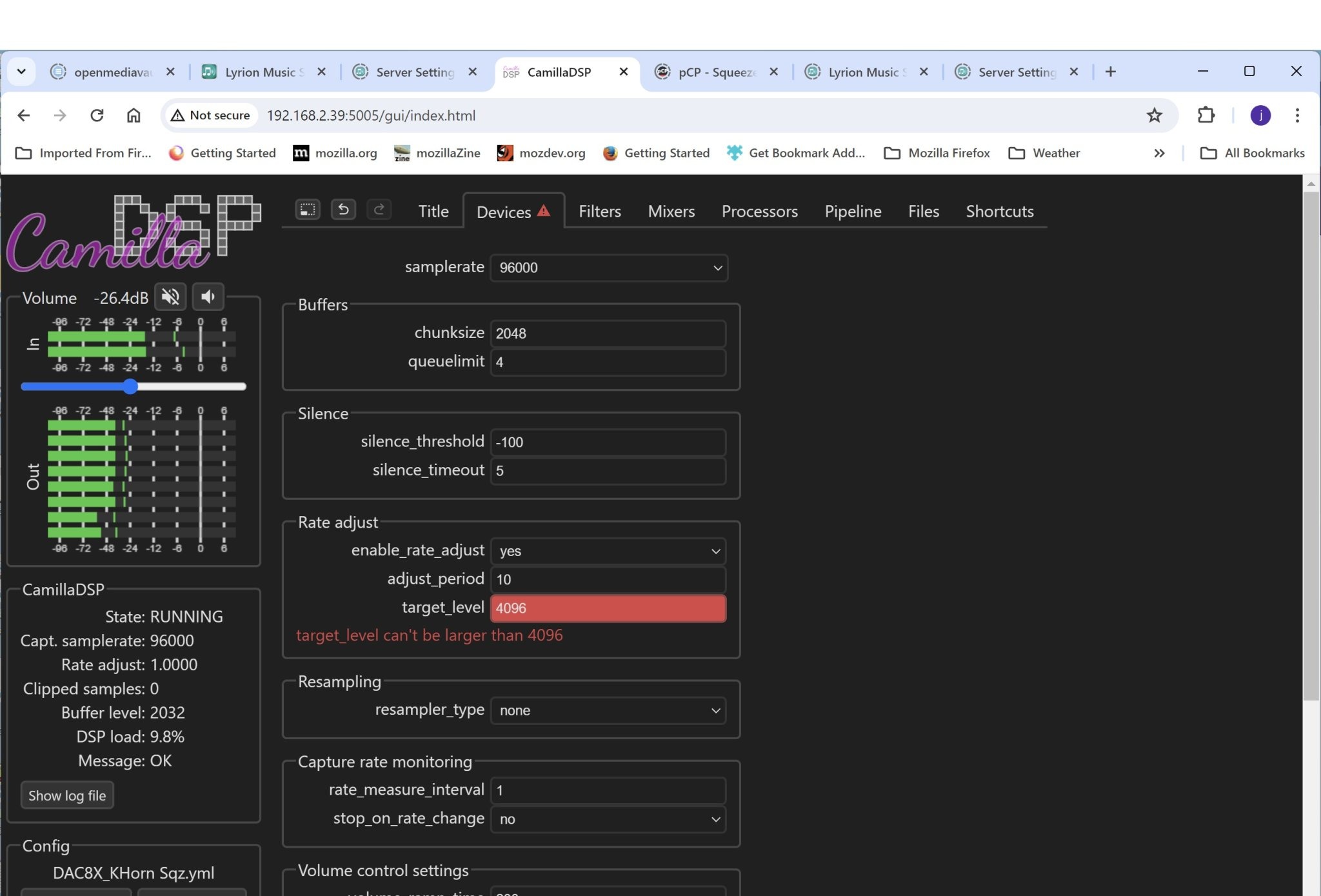Open the extensions puzzle icon
Screen dimensions: 1321x896
tap(1206, 115)
